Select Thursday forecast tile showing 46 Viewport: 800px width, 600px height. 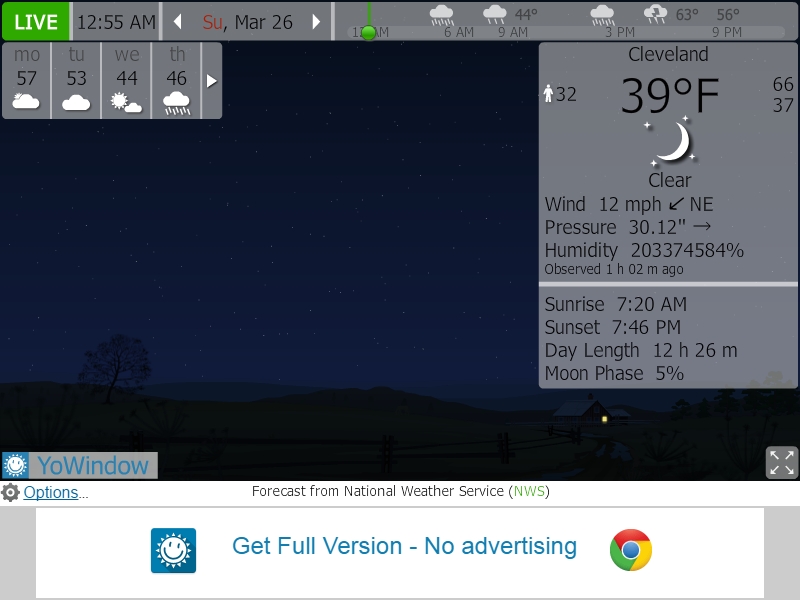pos(177,81)
